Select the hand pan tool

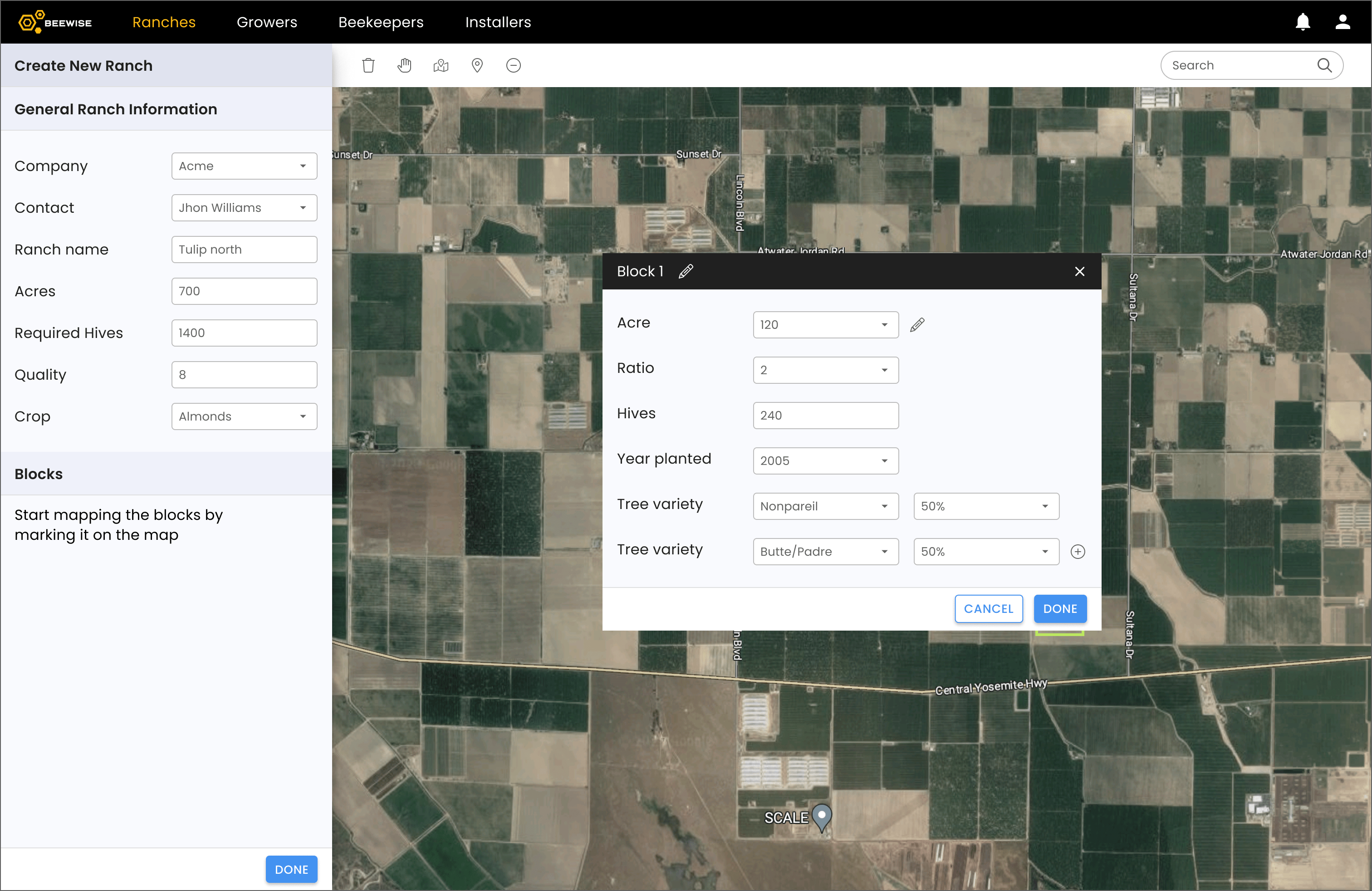click(x=405, y=65)
